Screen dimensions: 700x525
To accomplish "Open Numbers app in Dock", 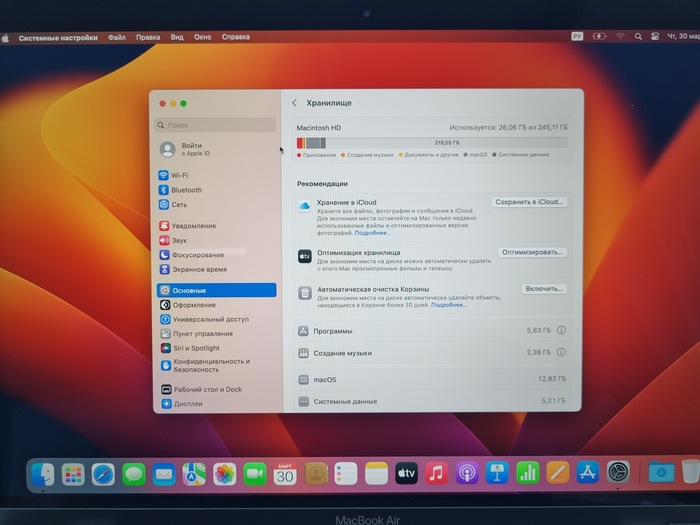I will click(528, 472).
